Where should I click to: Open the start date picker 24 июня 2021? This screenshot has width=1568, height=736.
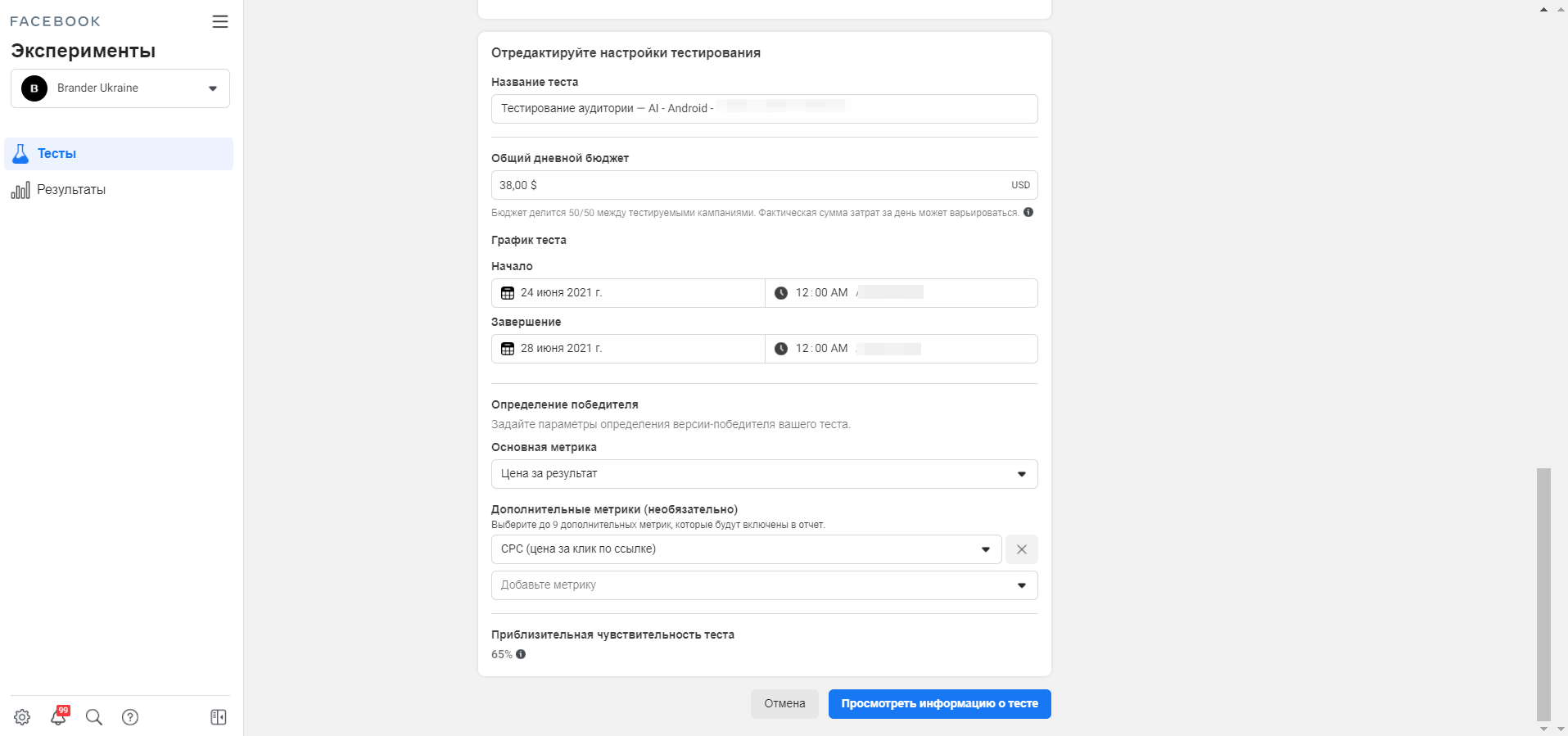tap(628, 293)
